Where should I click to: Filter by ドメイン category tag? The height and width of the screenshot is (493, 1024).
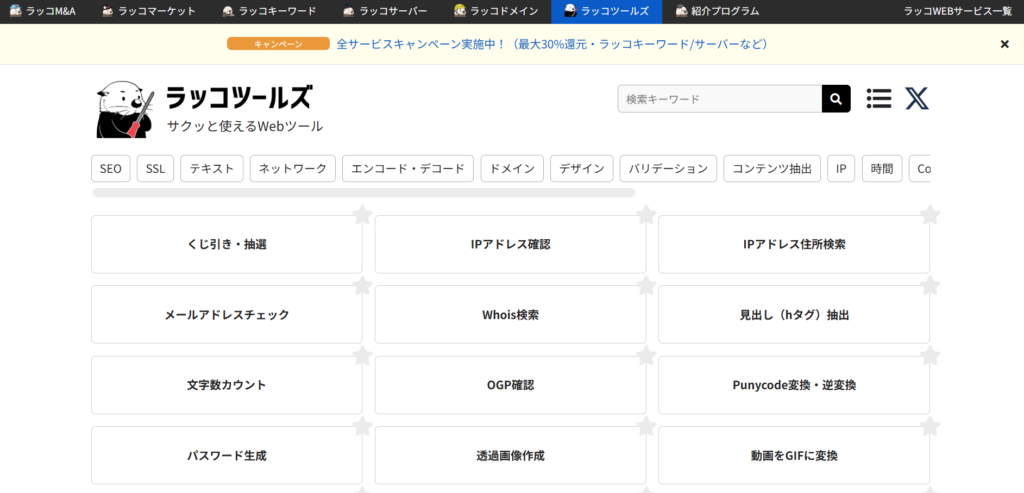point(512,168)
